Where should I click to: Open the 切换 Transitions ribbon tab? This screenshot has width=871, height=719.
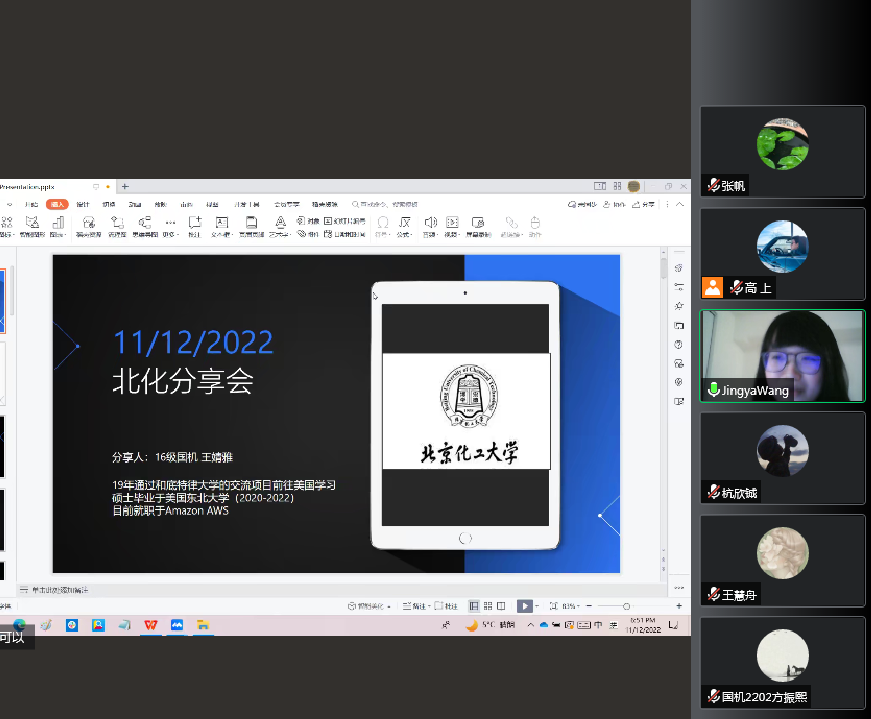(x=109, y=204)
